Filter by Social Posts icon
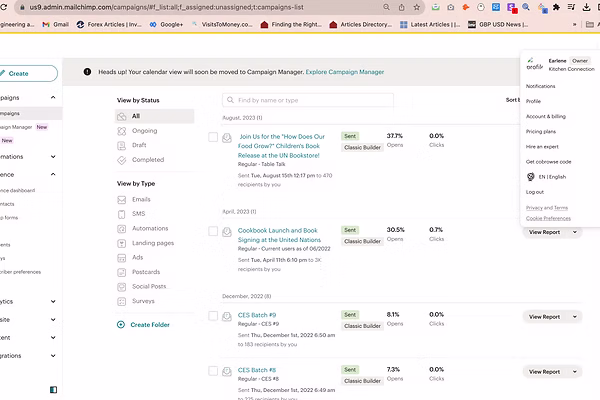The width and height of the screenshot is (600, 400). click(122, 287)
